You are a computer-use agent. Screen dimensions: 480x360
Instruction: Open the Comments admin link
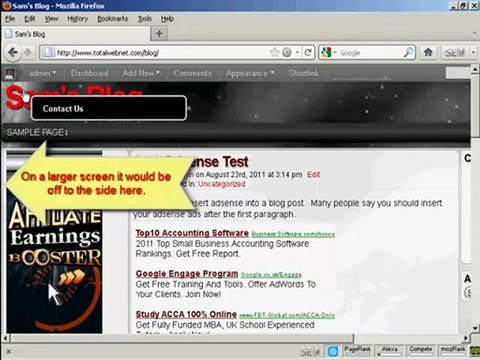(193, 73)
